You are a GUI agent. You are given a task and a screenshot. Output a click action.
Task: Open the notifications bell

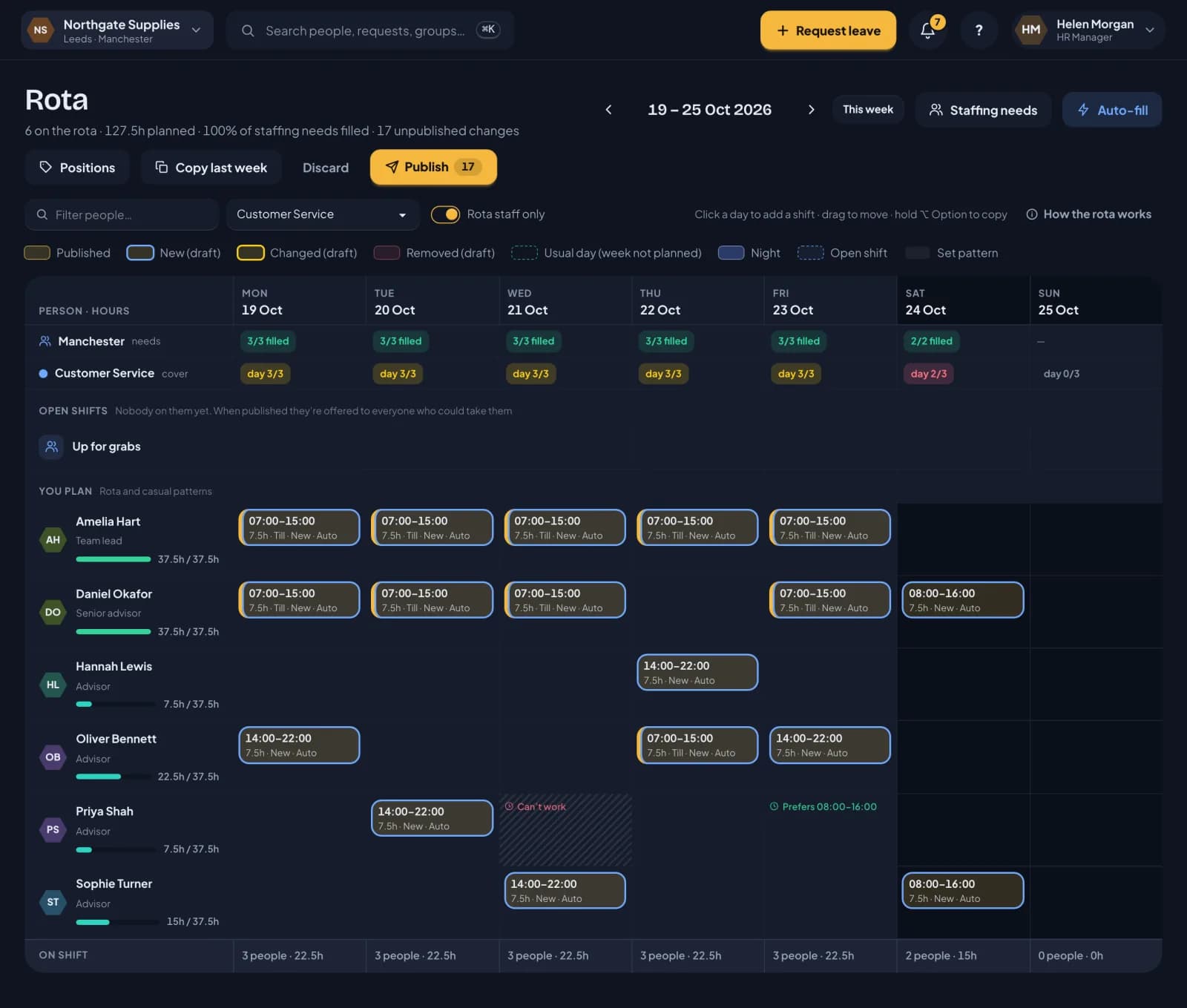927,30
